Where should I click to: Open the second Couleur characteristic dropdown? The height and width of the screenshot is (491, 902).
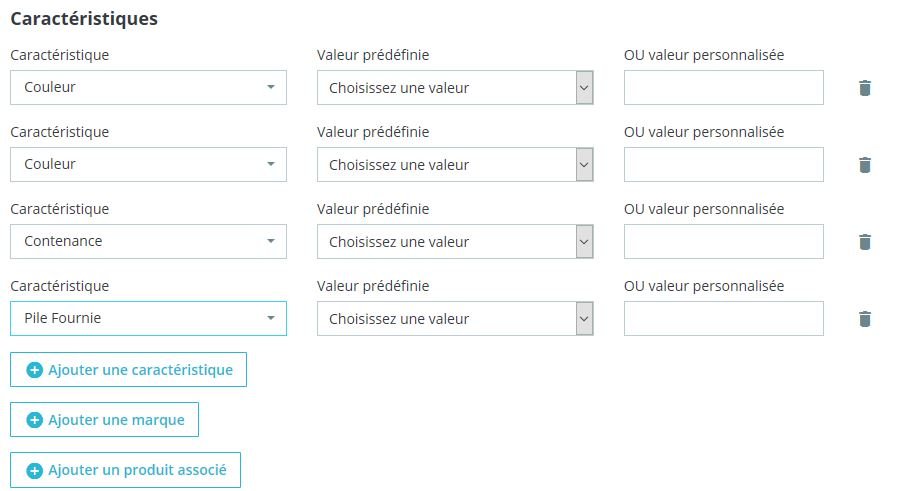click(x=148, y=164)
